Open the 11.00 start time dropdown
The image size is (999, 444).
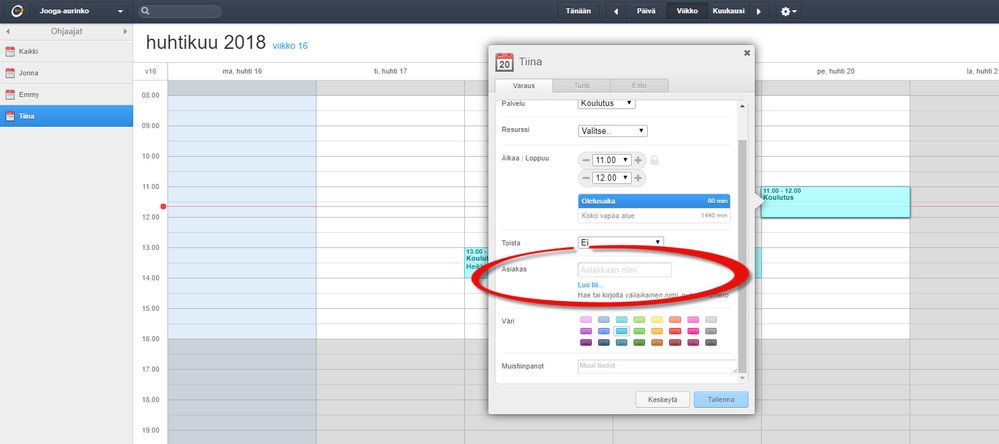coord(612,160)
